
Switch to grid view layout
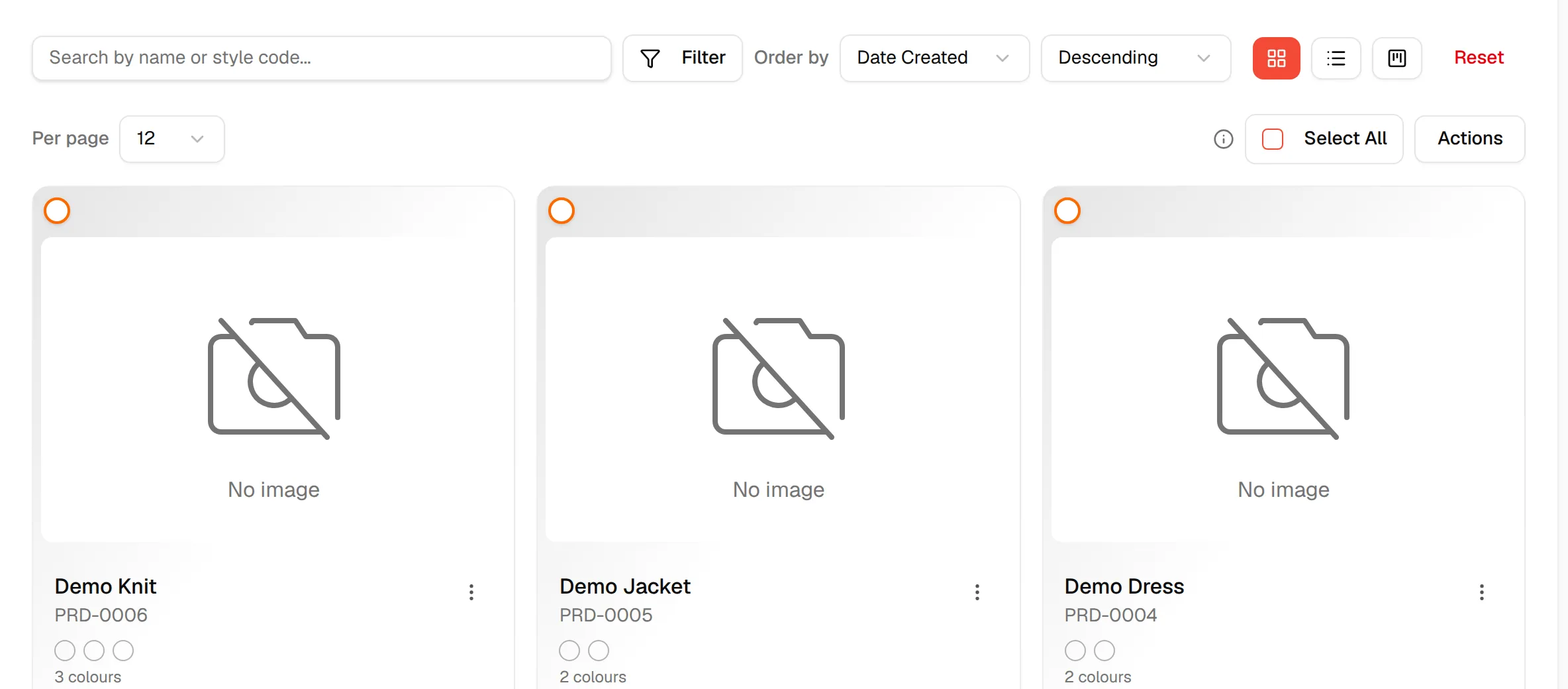pyautogui.click(x=1276, y=58)
